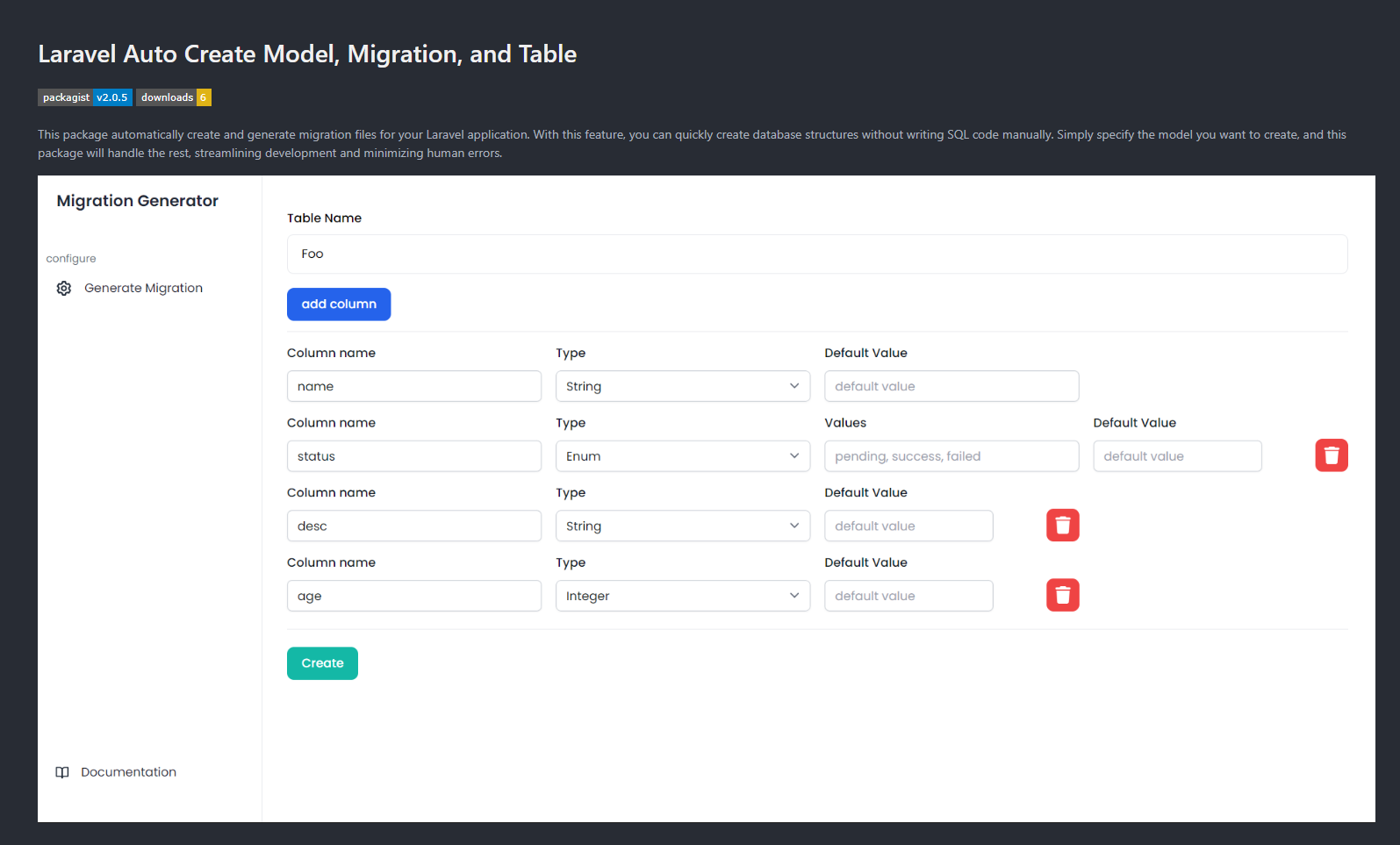The width and height of the screenshot is (1400, 845).
Task: Click the column name field containing age
Action: (414, 596)
